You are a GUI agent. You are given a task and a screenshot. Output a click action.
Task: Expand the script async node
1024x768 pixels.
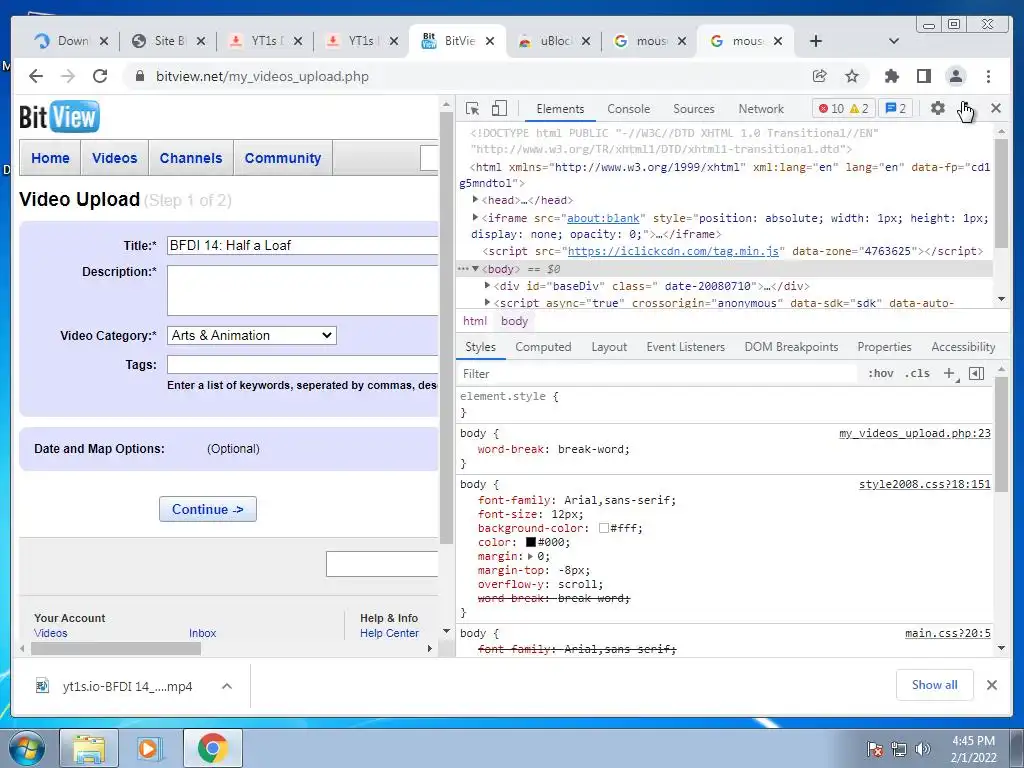click(x=487, y=302)
